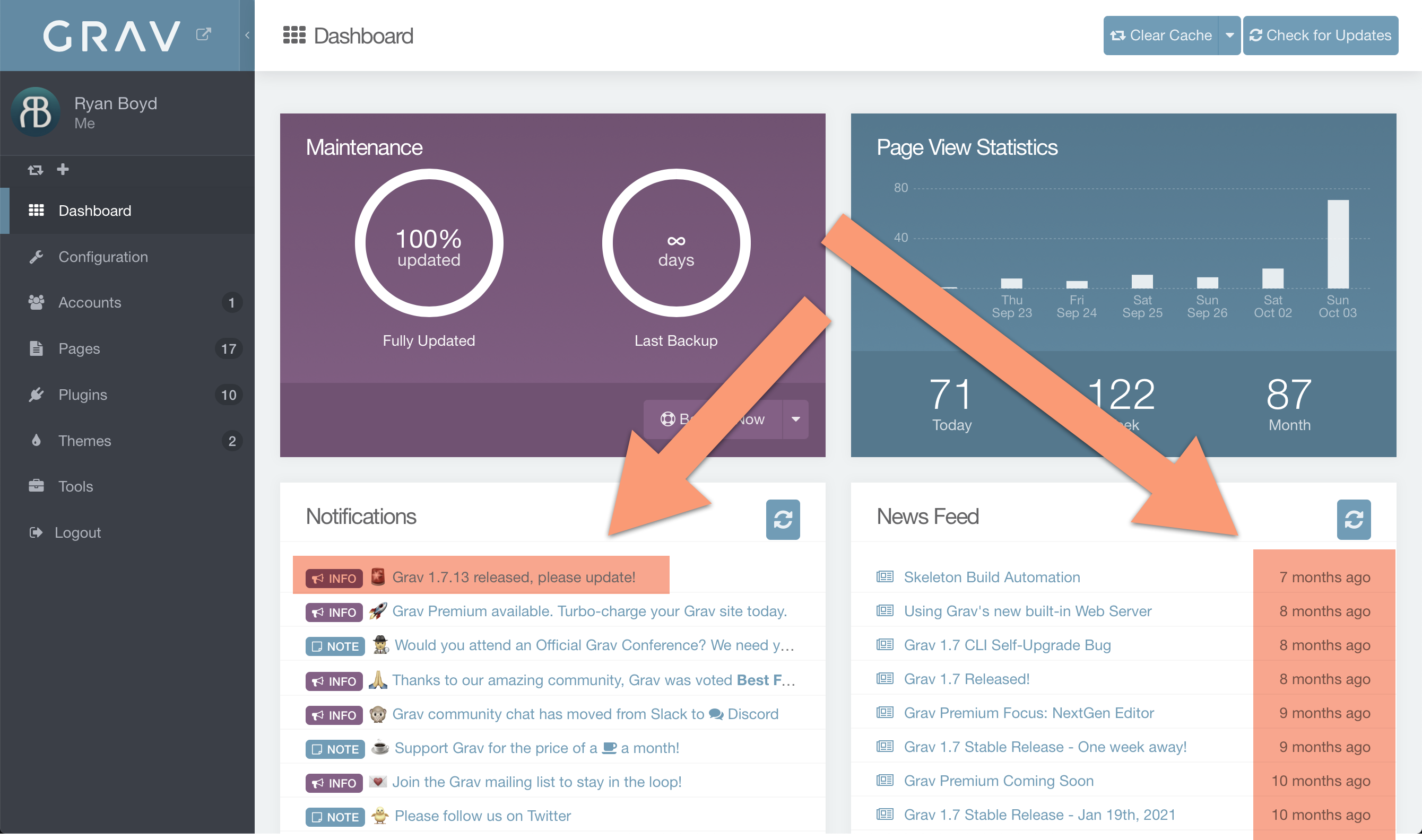
Task: Open Accounts from the sidebar
Action: 127,302
